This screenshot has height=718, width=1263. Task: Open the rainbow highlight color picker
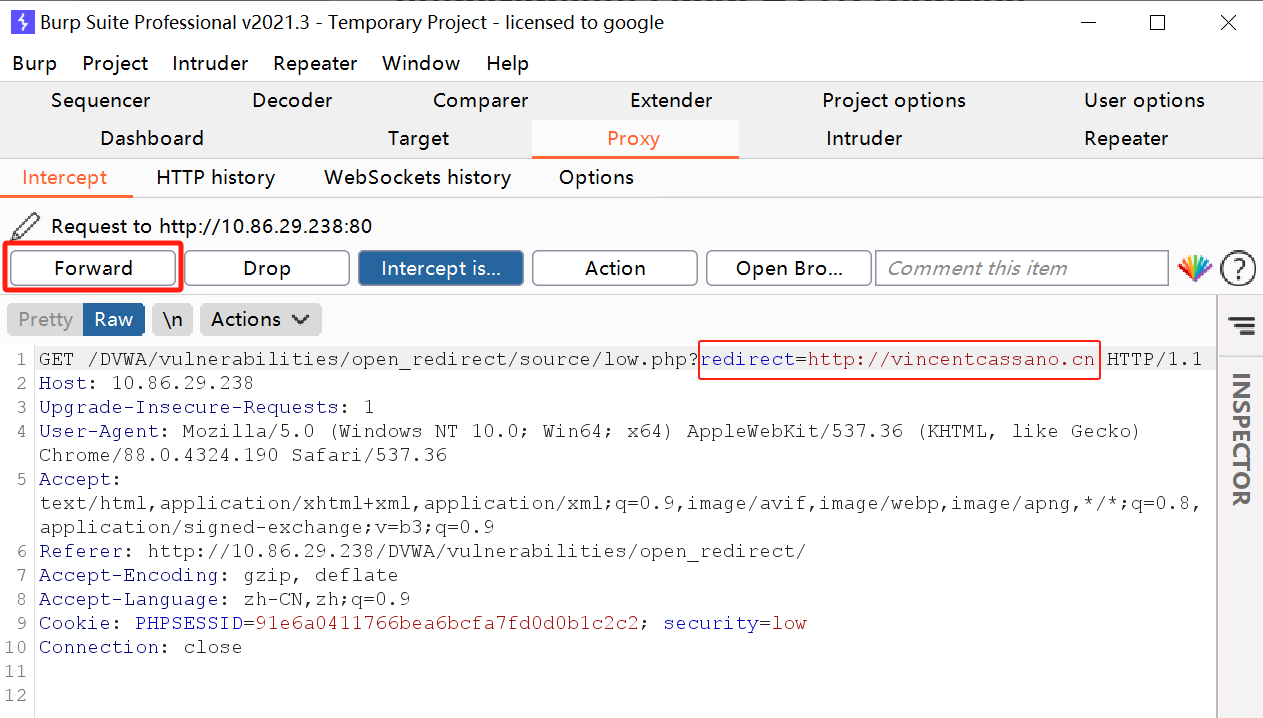pos(1194,268)
